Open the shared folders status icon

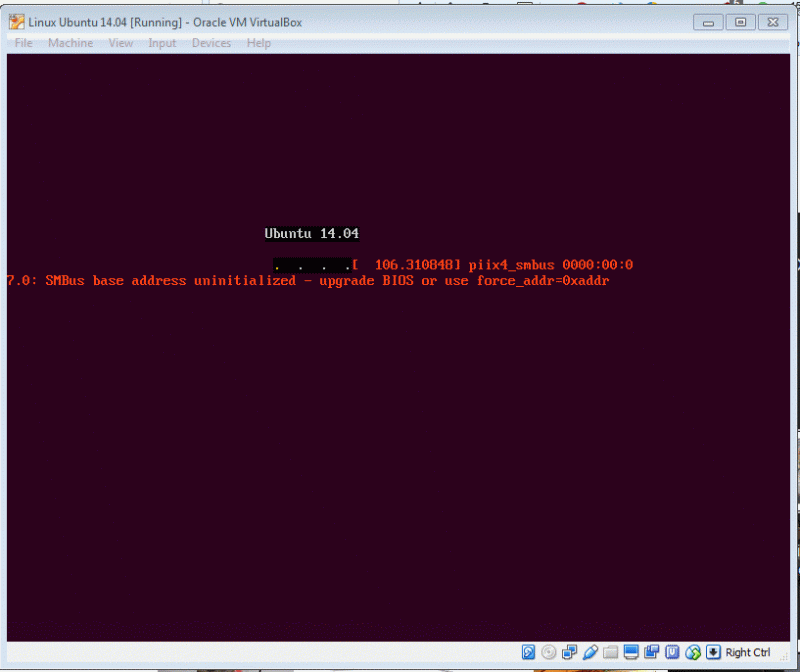point(611,652)
